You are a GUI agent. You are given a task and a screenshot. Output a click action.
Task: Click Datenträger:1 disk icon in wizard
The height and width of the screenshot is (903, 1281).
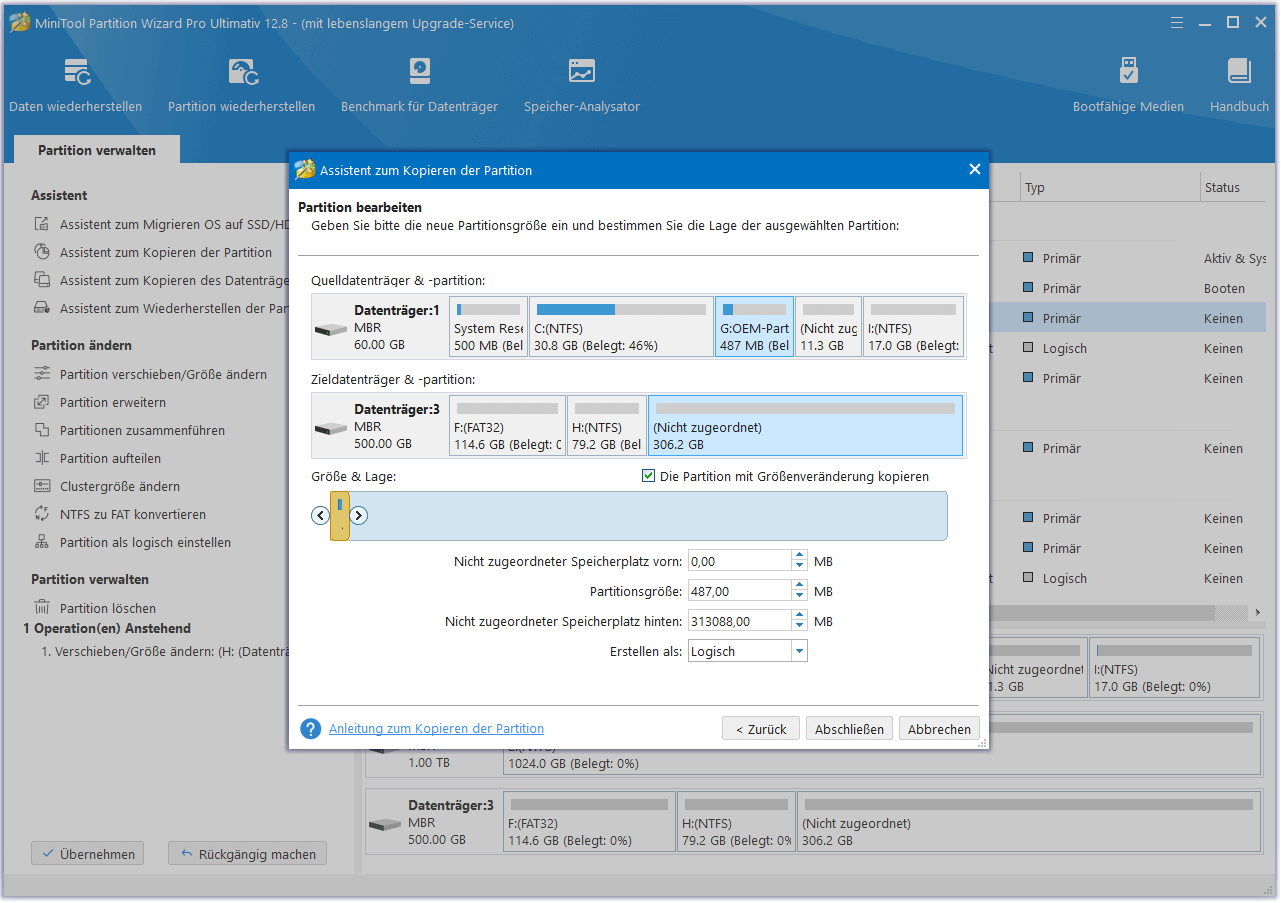coord(331,329)
